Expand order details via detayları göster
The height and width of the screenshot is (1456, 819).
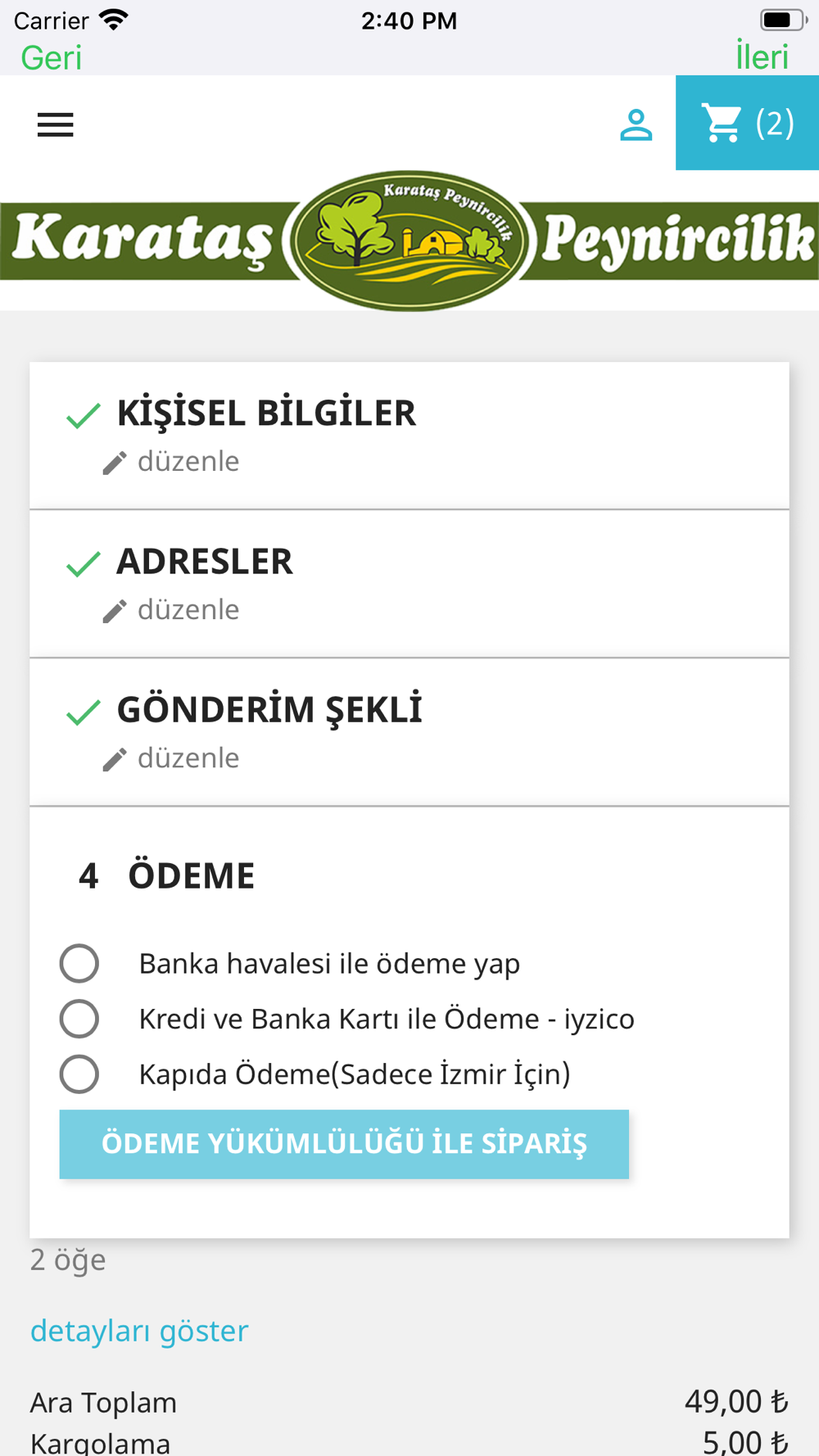139,1331
